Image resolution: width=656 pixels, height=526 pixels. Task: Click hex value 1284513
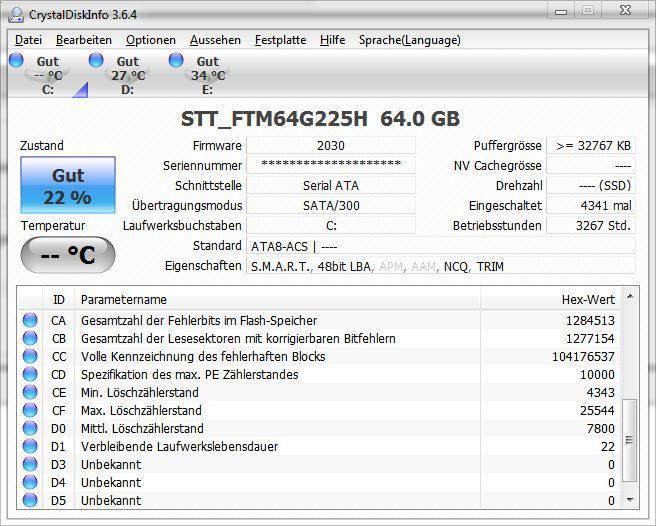[590, 321]
